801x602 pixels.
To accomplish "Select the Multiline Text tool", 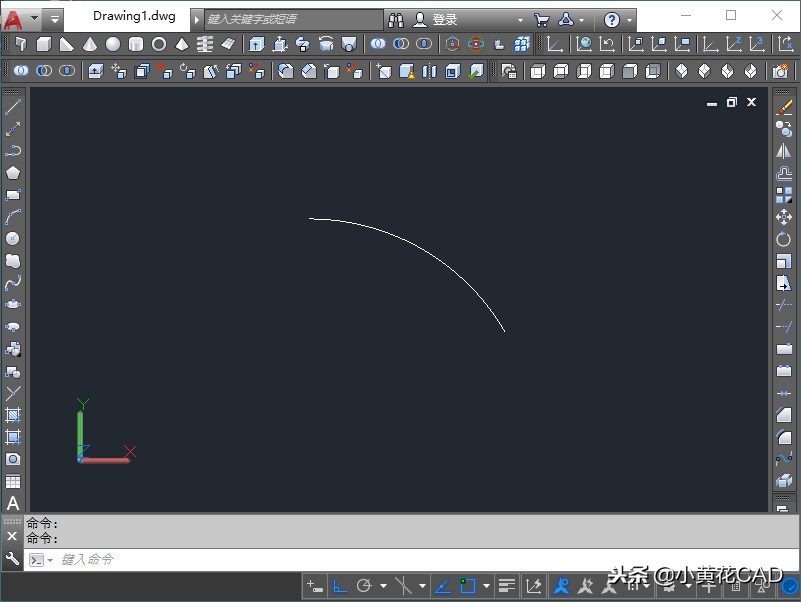I will pos(13,504).
